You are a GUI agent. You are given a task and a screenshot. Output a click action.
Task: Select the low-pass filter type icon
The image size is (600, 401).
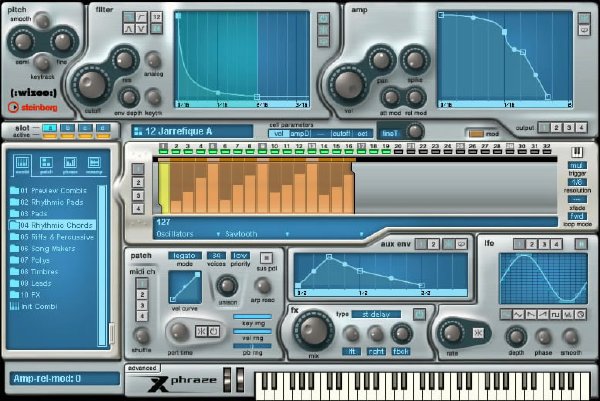tap(129, 17)
